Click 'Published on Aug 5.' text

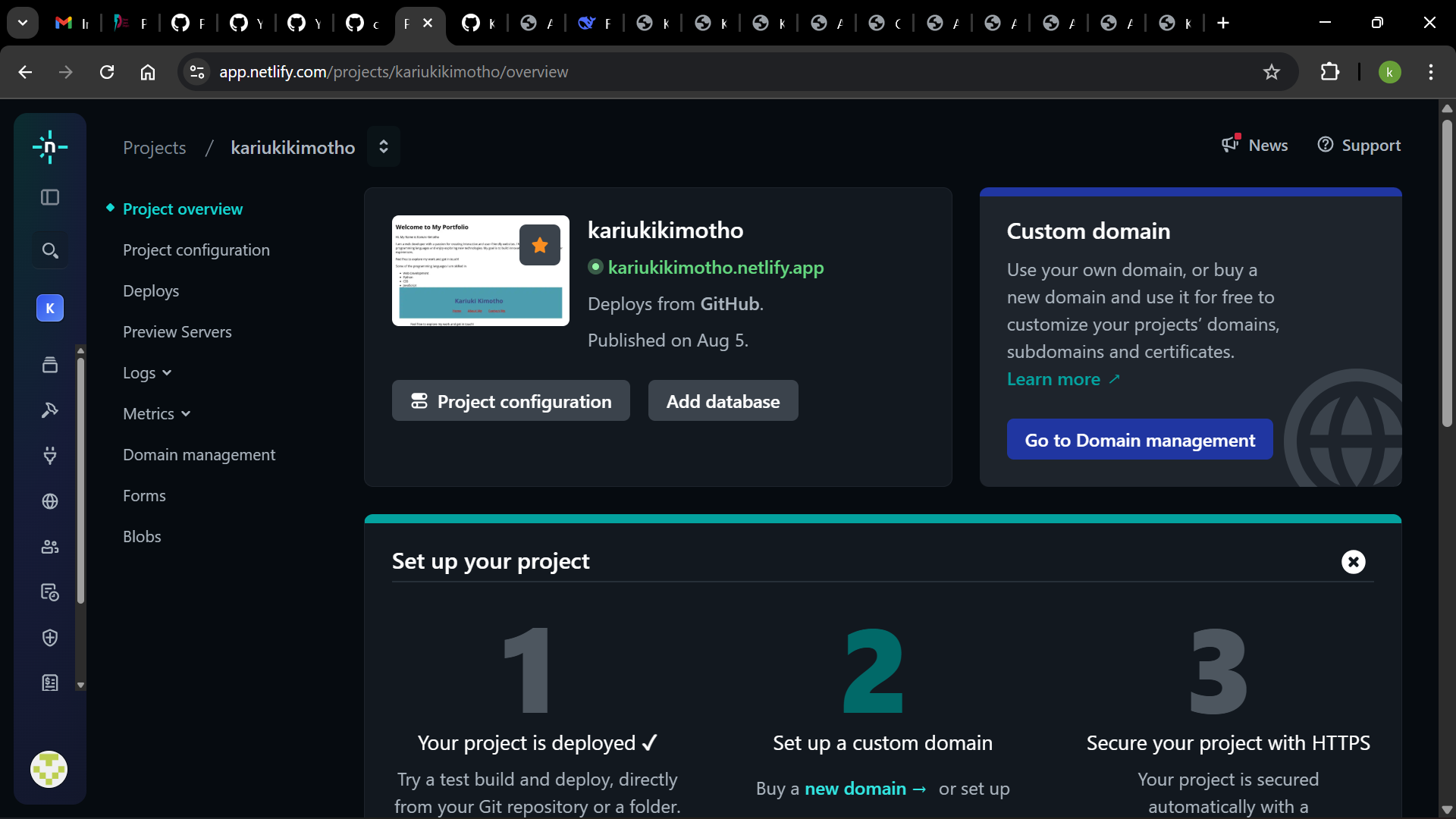click(x=668, y=340)
